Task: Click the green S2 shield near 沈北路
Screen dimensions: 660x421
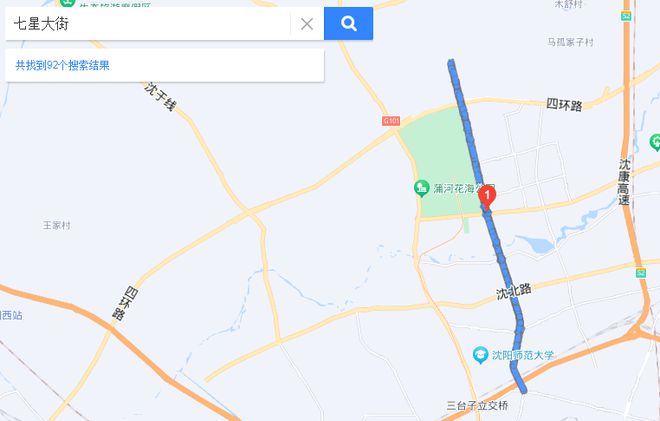Action: [641, 273]
